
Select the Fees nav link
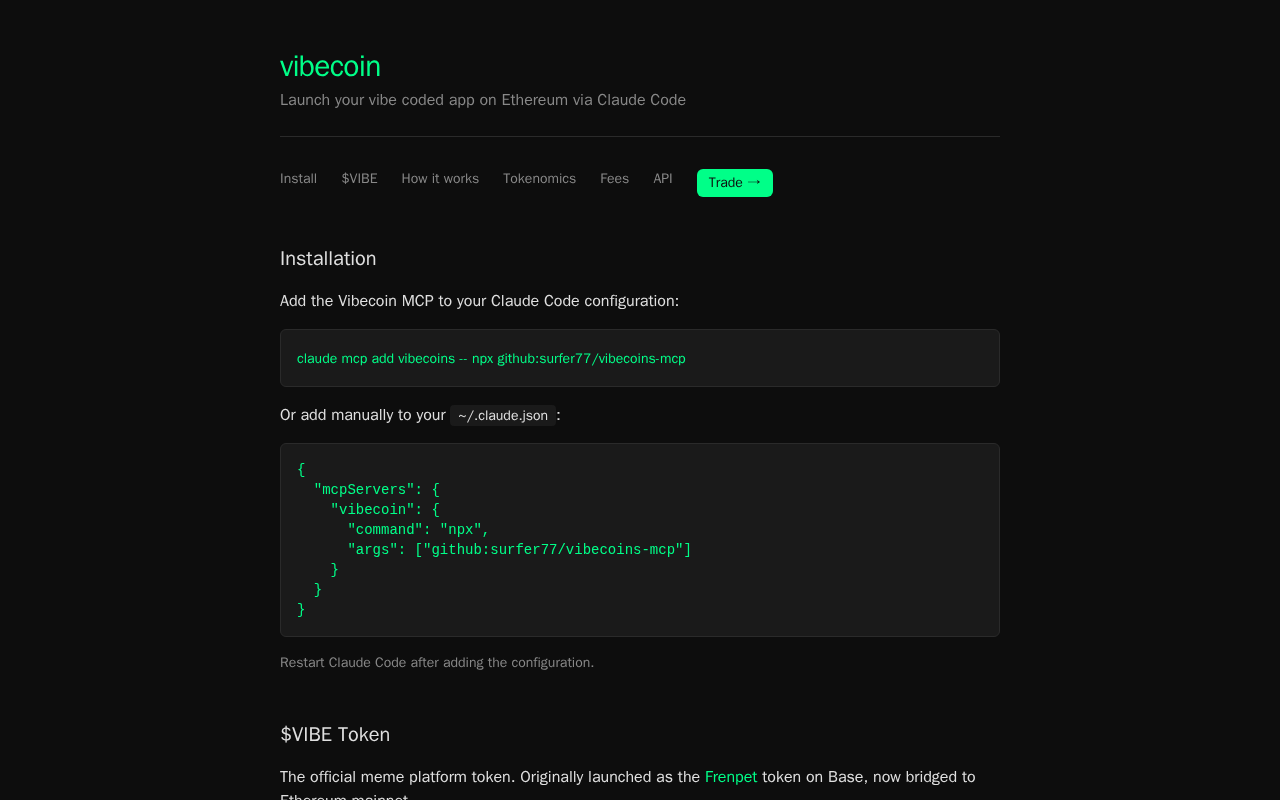click(614, 179)
